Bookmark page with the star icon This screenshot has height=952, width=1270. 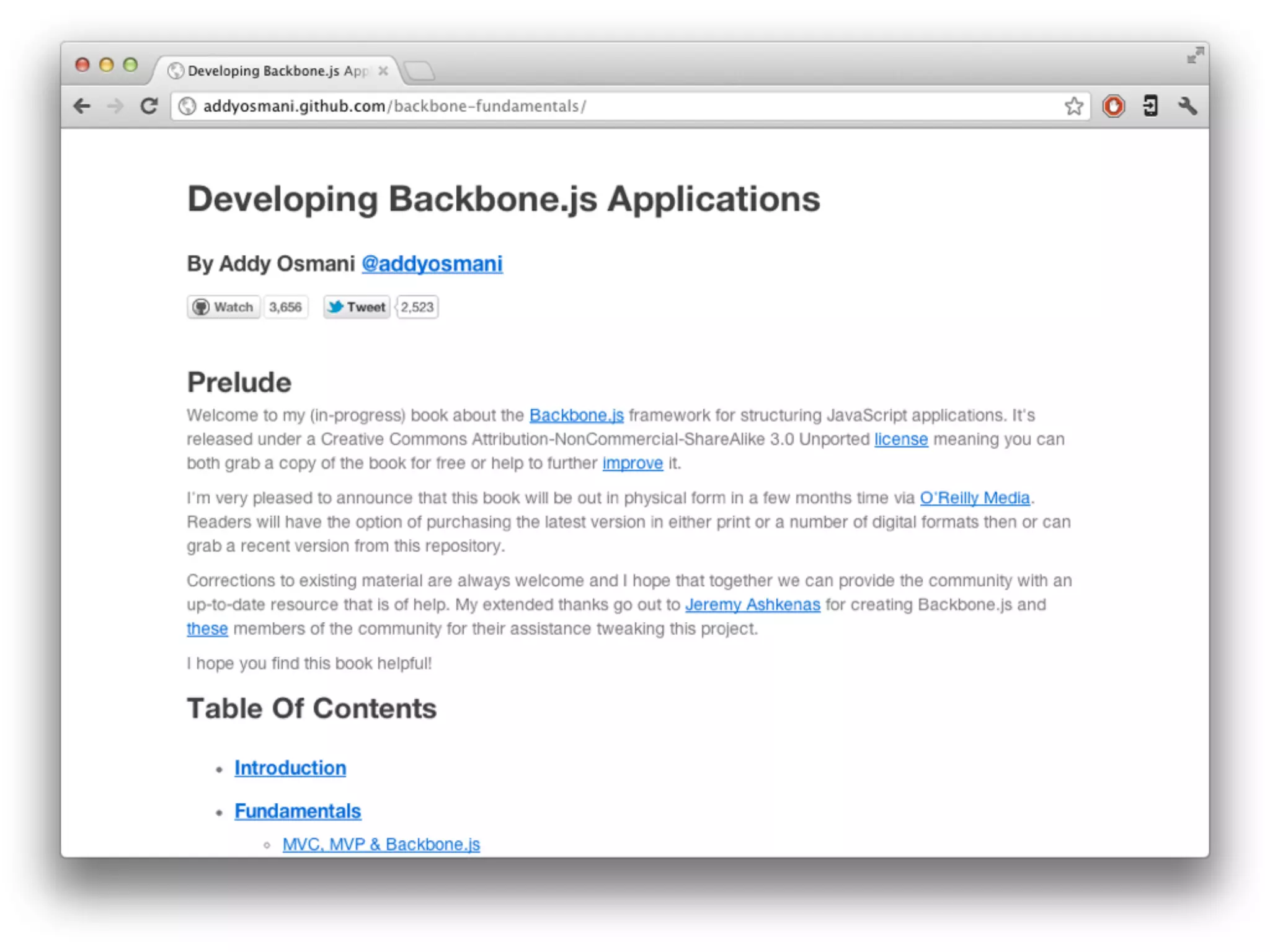coord(1074,106)
